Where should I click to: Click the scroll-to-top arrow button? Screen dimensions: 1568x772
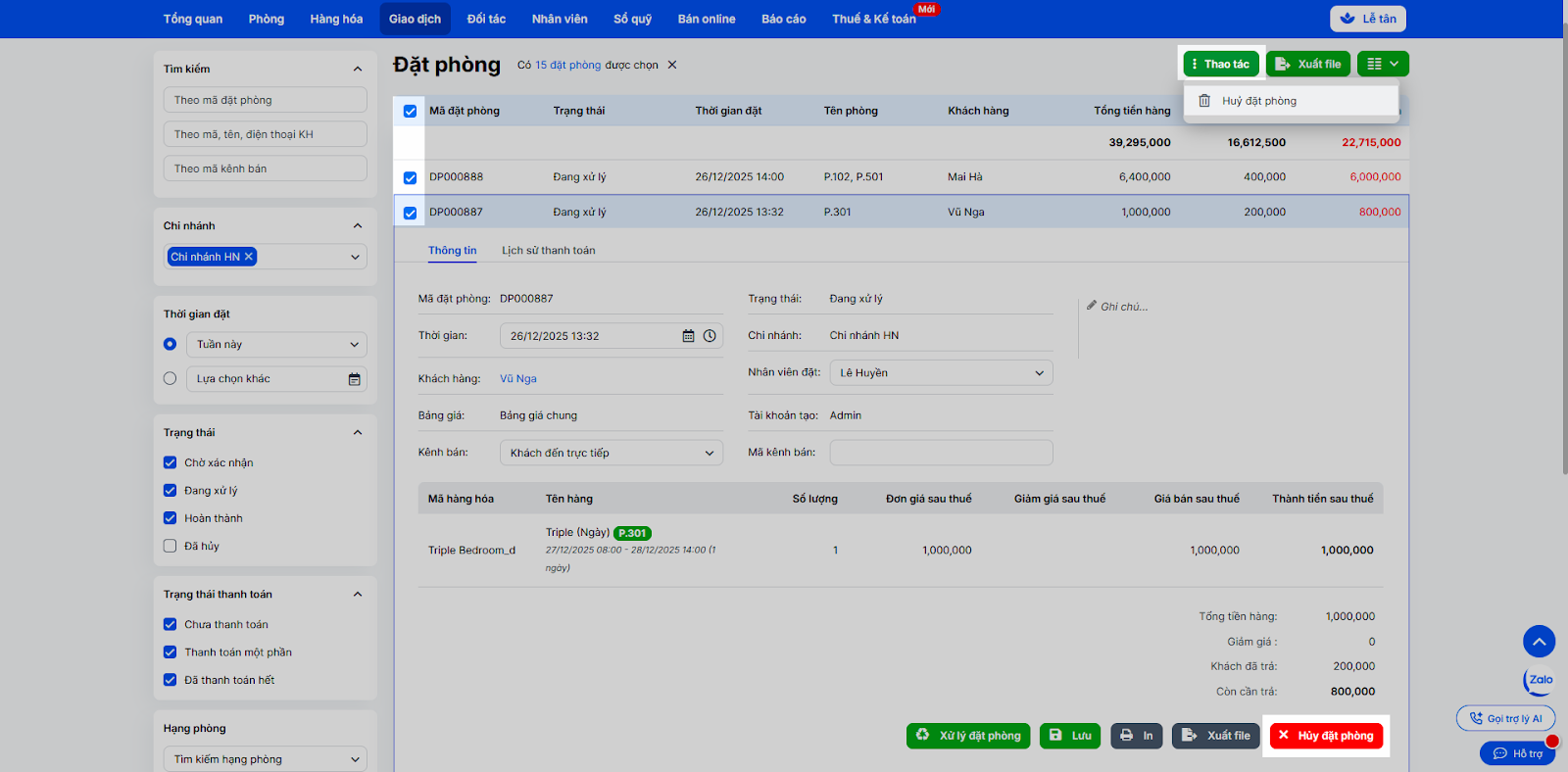[1539, 642]
